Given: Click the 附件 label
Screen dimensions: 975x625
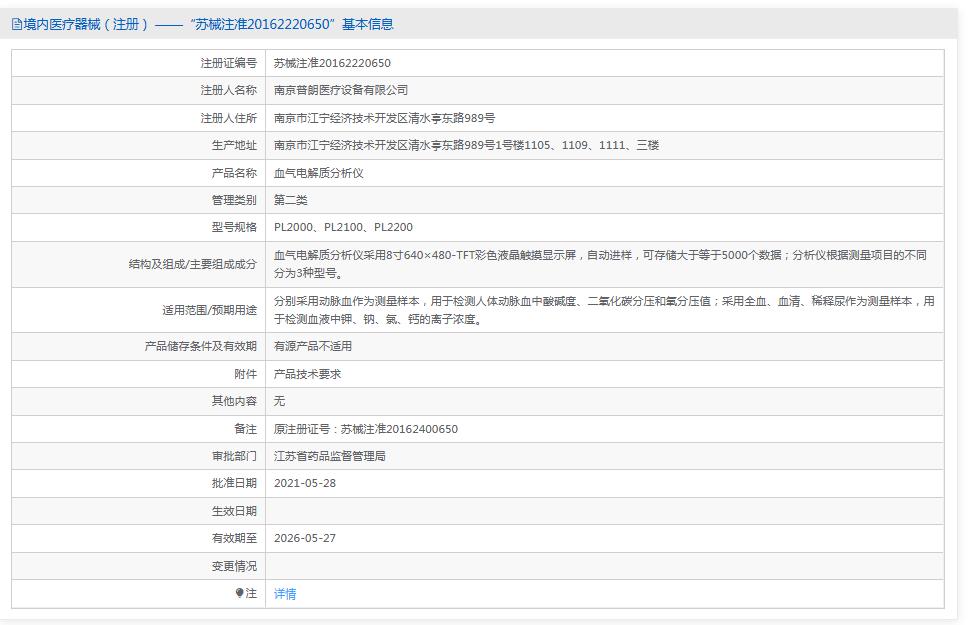Looking at the screenshot, I should coord(245,374).
